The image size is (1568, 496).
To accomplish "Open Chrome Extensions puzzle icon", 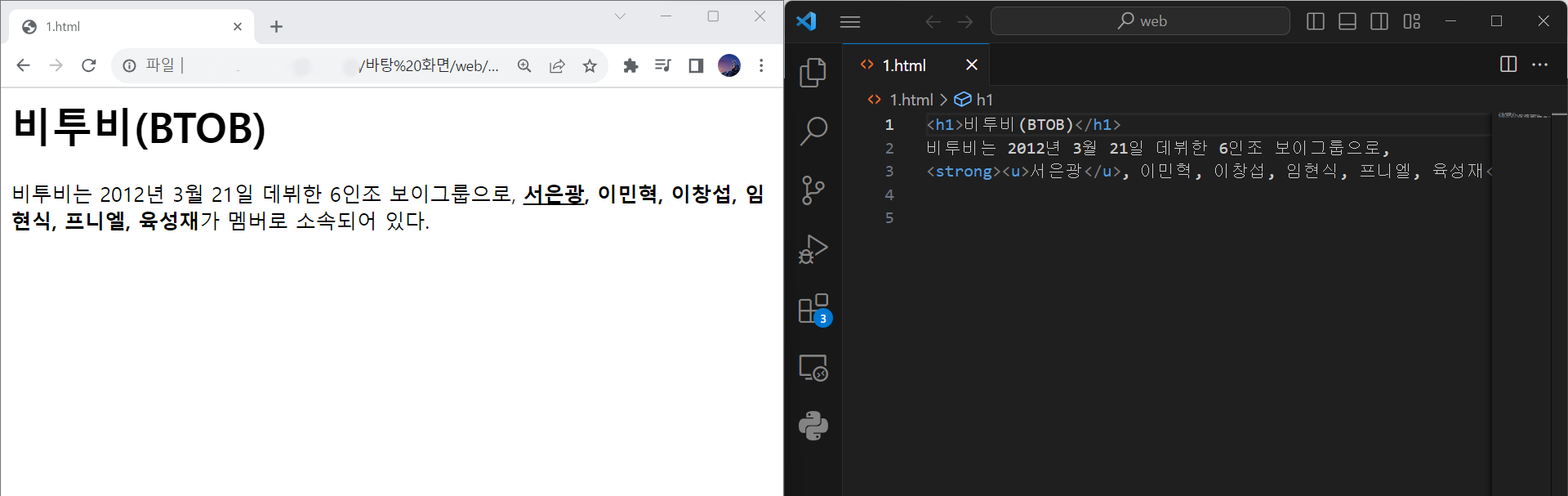I will (630, 65).
